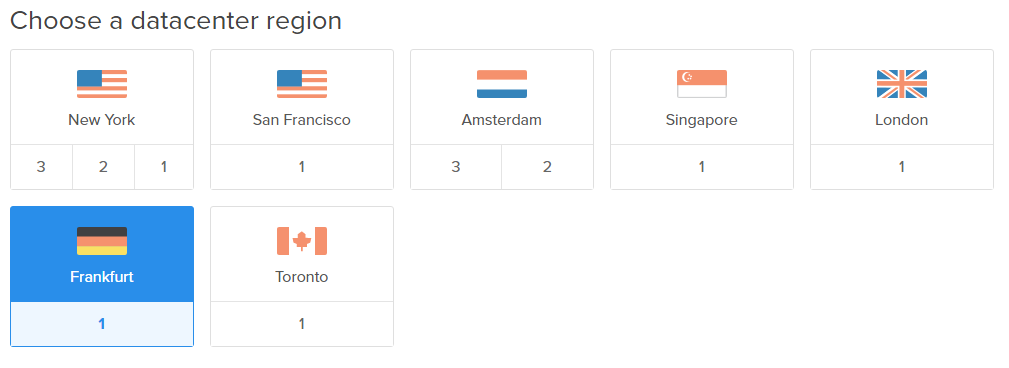The height and width of the screenshot is (368, 1009).
Task: Pick San Francisco datacenter 1
Action: click(x=302, y=167)
